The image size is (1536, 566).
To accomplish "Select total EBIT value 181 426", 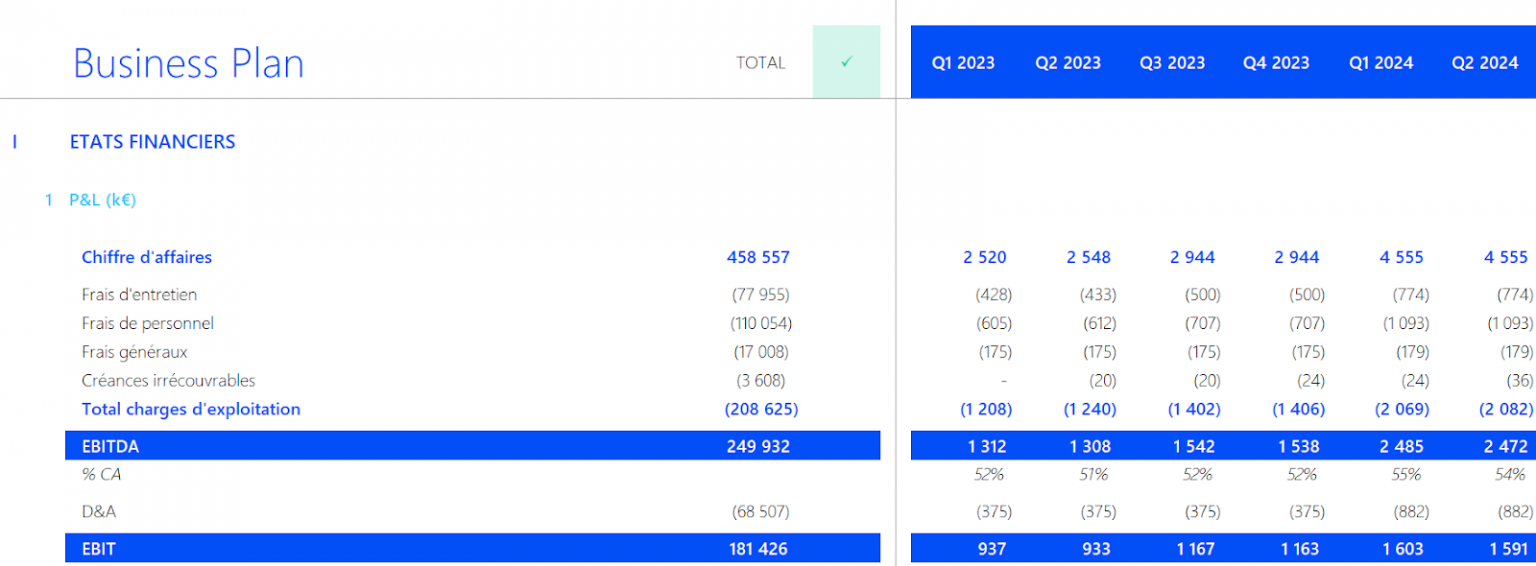I will click(757, 549).
